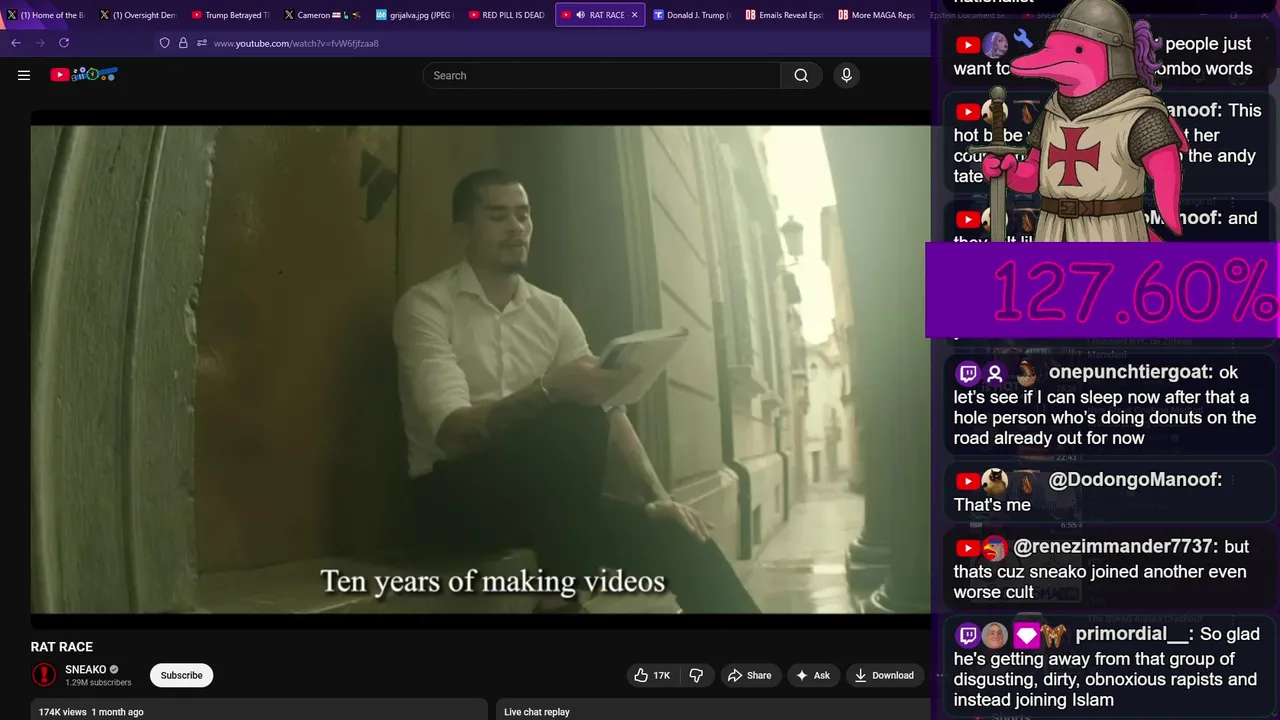The width and height of the screenshot is (1280, 720).
Task: Open the YouTube hamburger guide menu
Action: [24, 75]
